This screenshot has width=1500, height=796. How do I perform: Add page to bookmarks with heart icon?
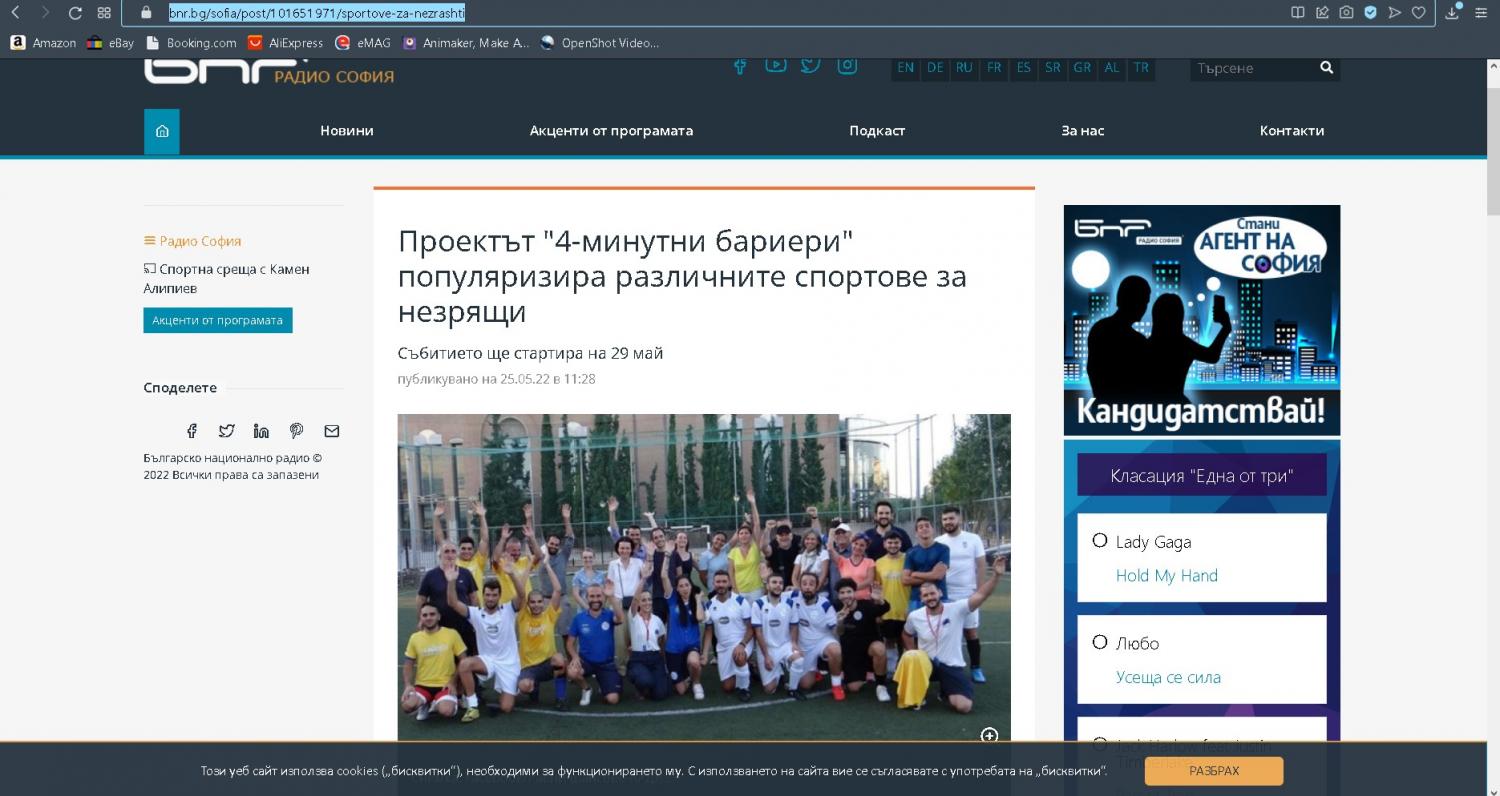(x=1418, y=13)
